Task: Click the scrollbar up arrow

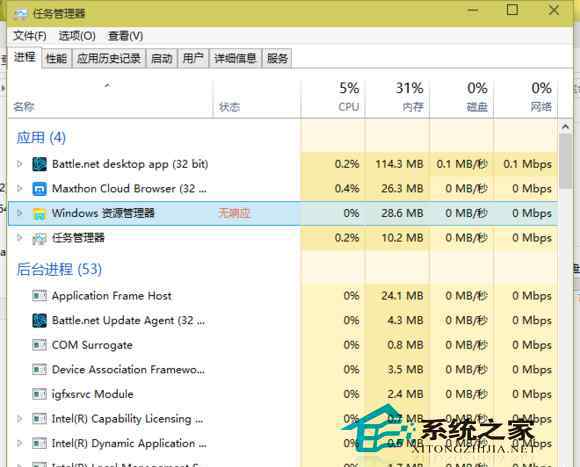Action: coord(565,127)
